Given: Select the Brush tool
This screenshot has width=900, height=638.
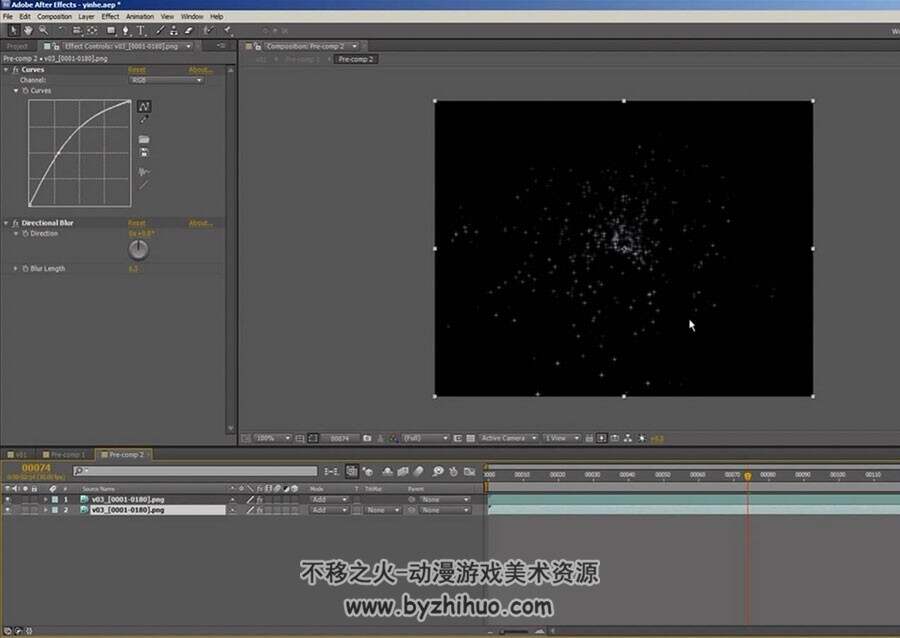Looking at the screenshot, I should 160,30.
